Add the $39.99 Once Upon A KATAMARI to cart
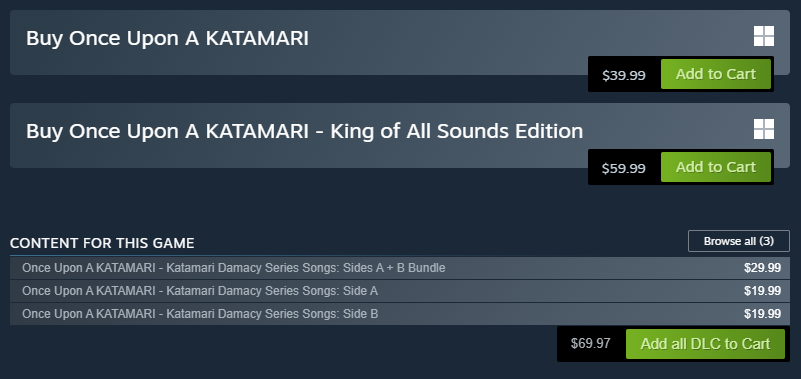This screenshot has width=801, height=379. (x=716, y=74)
